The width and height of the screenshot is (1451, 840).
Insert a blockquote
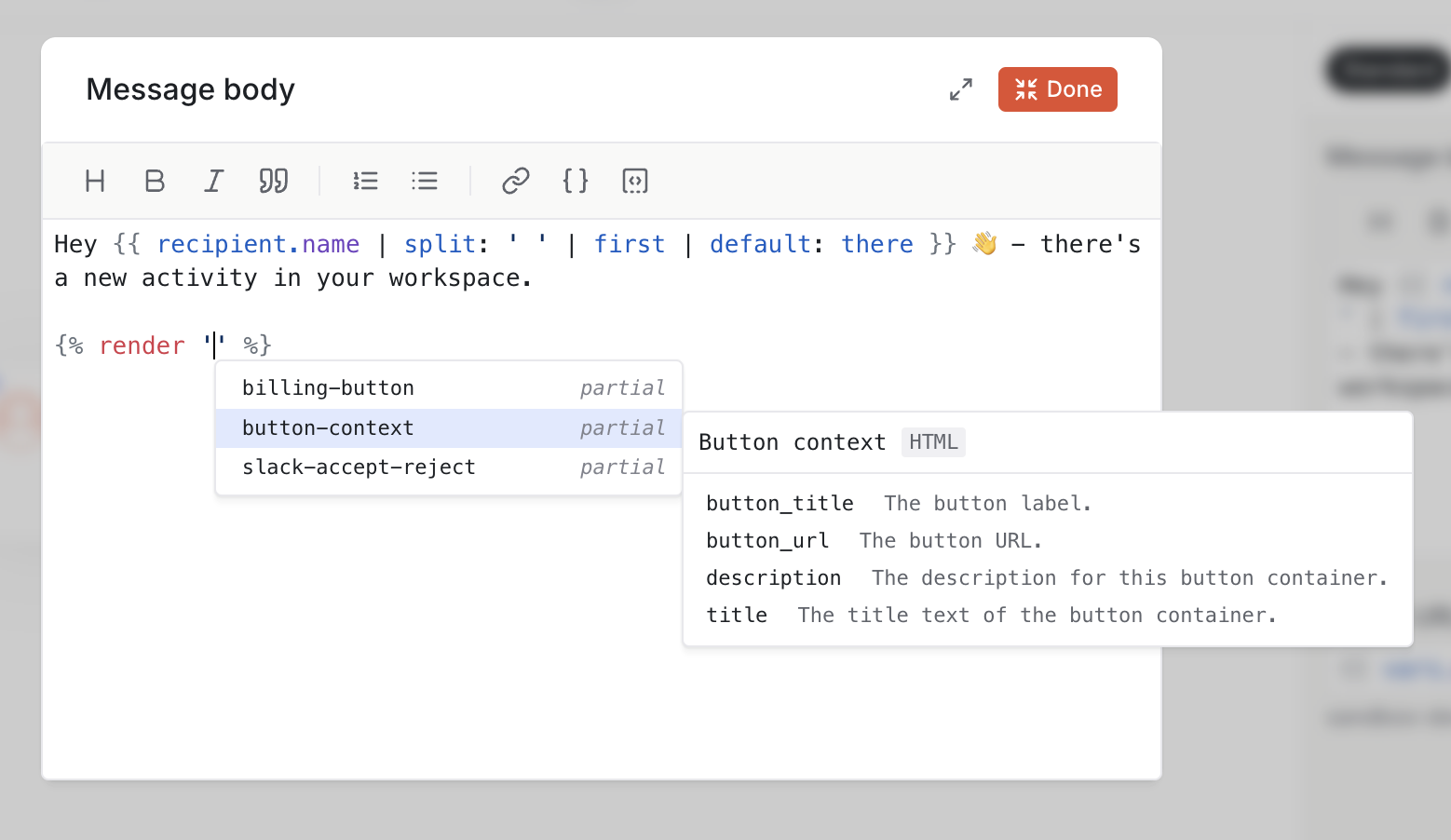pyautogui.click(x=273, y=181)
